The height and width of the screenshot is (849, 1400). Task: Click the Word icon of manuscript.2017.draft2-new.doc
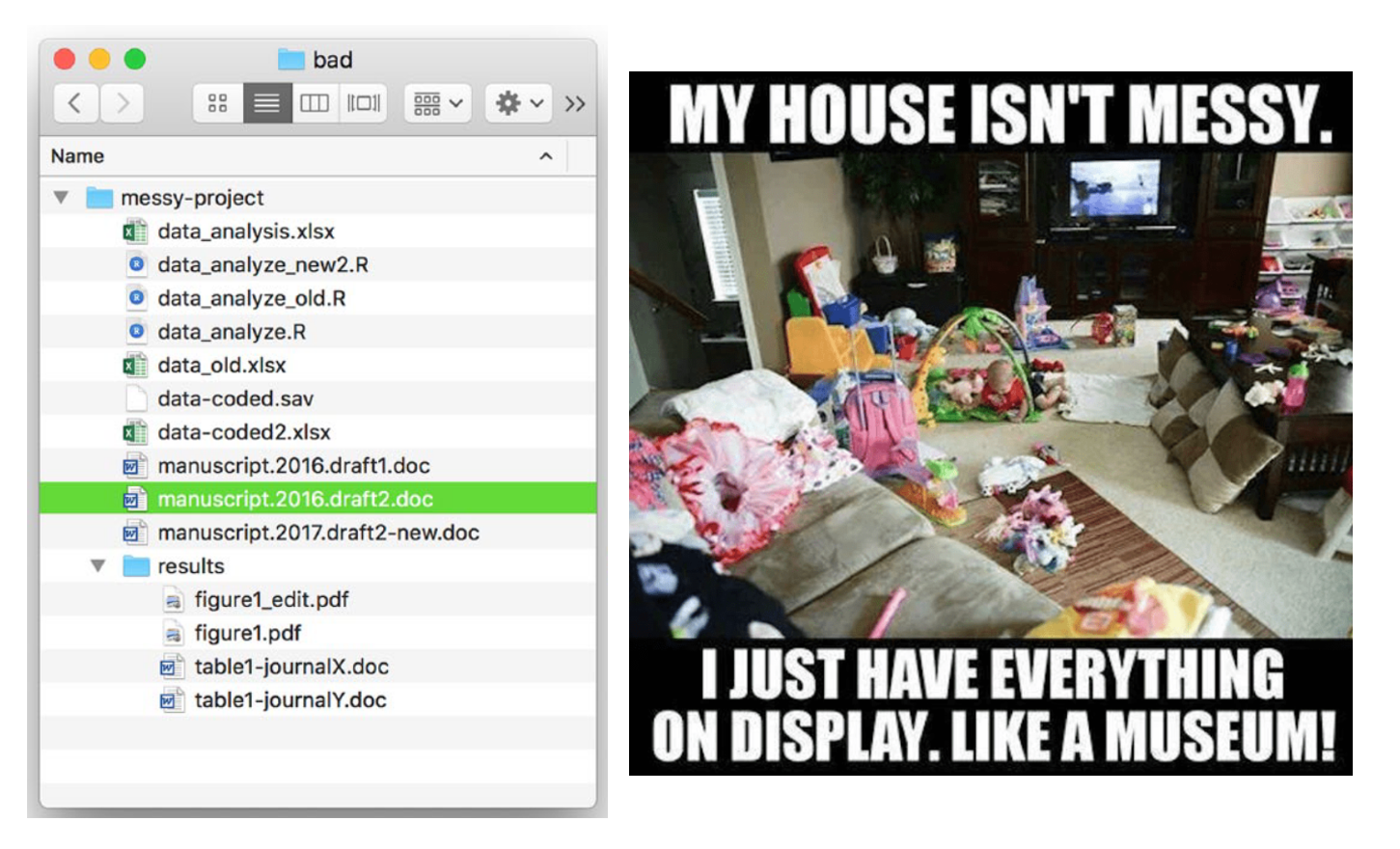135,533
